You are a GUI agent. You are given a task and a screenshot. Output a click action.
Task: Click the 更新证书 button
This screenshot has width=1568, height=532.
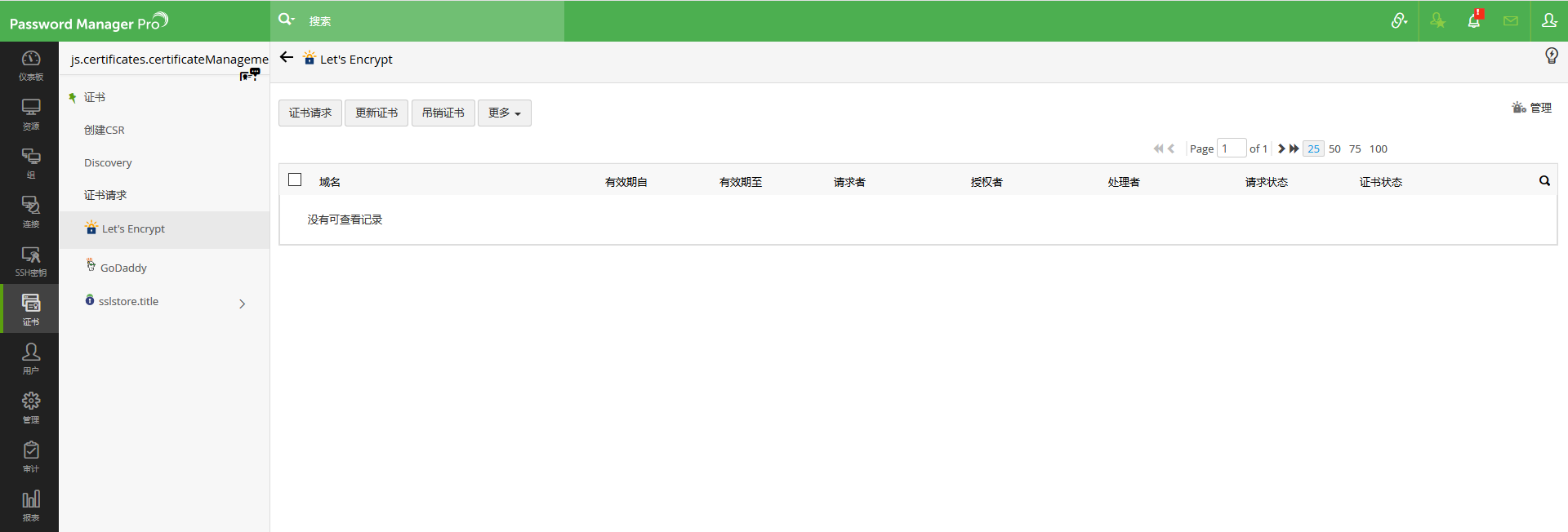pos(376,113)
